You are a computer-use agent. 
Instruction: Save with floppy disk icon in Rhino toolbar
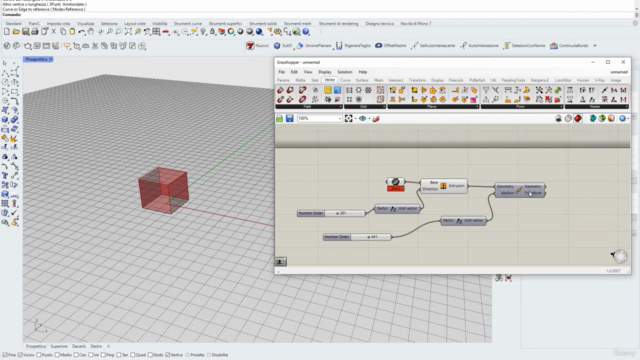click(x=25, y=32)
